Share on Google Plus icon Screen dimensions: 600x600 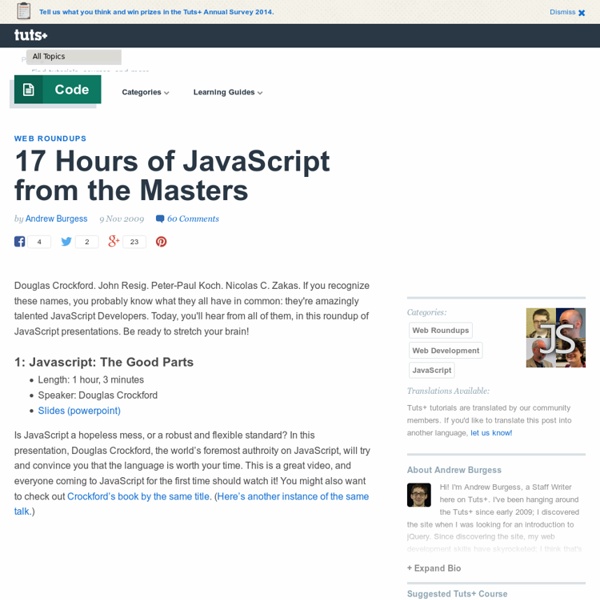point(114,241)
